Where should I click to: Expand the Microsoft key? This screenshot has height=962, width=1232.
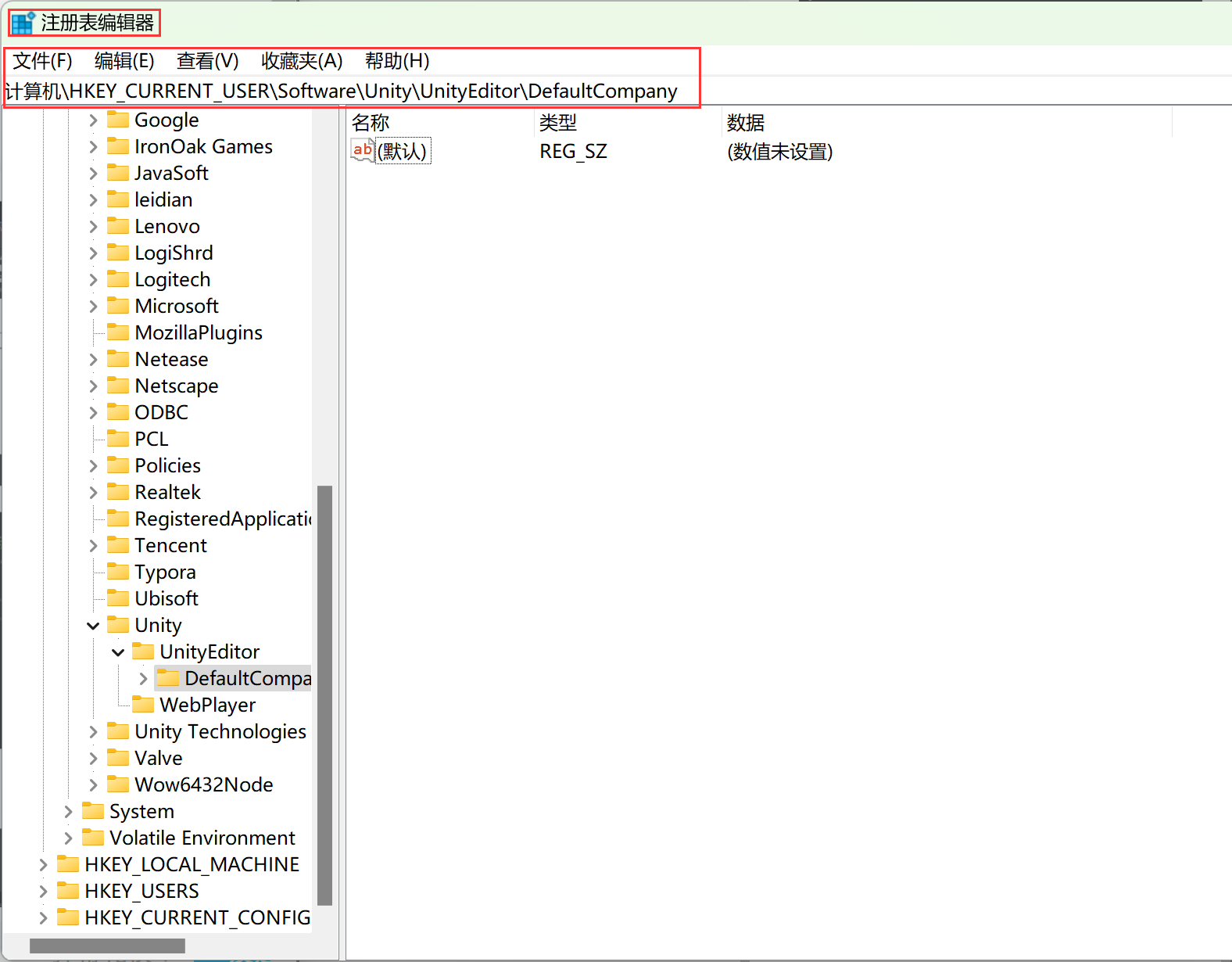tap(93, 306)
